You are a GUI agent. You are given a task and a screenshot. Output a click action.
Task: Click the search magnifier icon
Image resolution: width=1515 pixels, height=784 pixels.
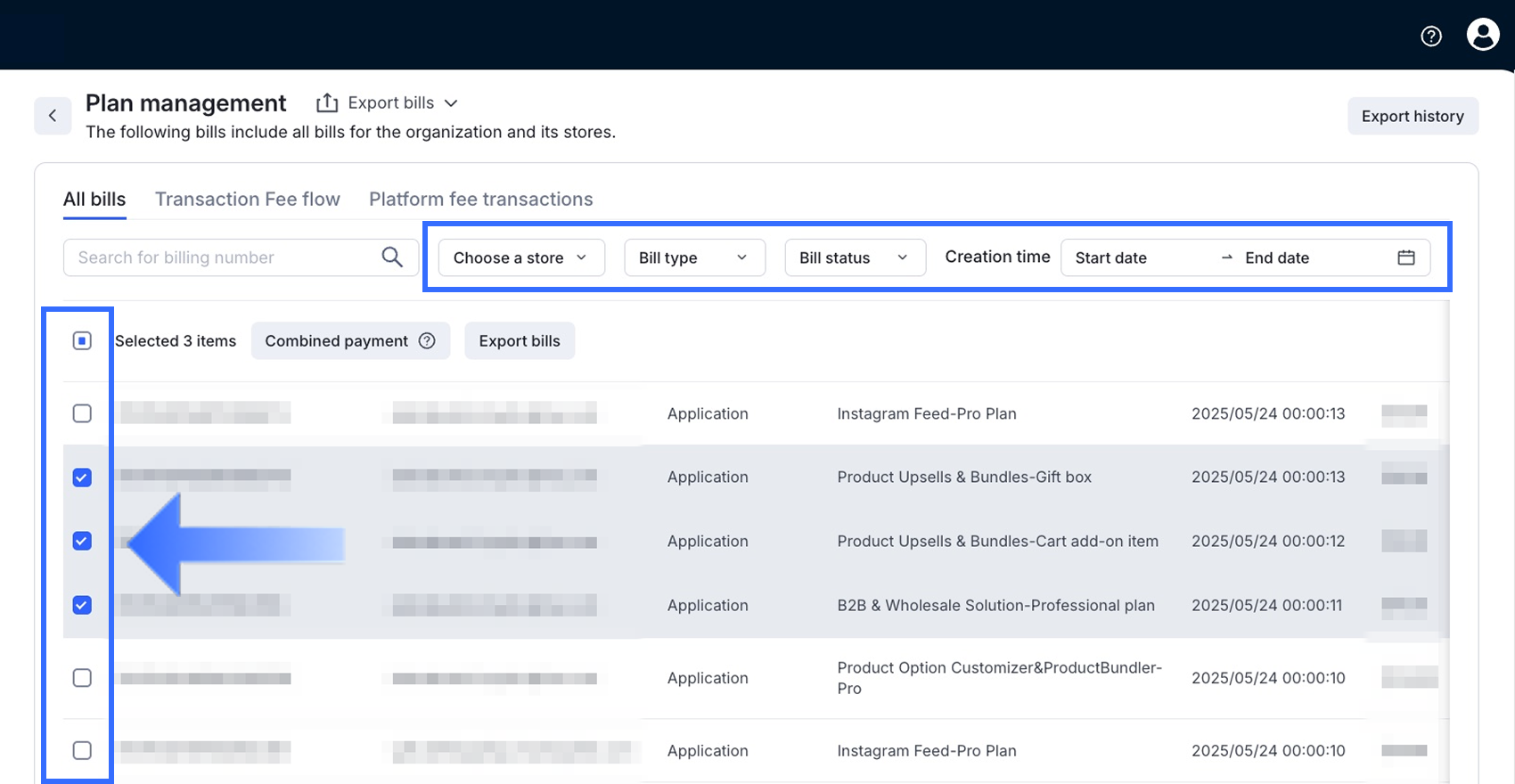pyautogui.click(x=392, y=257)
